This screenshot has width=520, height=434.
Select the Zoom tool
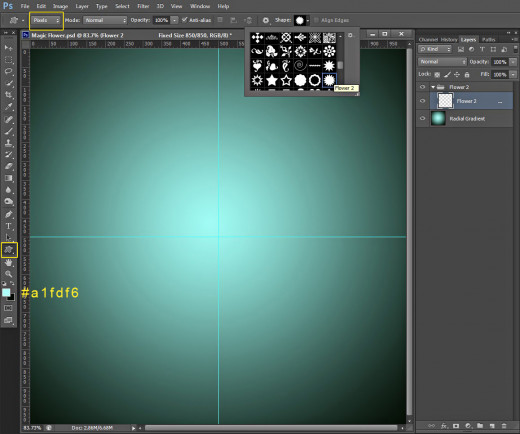[9, 274]
